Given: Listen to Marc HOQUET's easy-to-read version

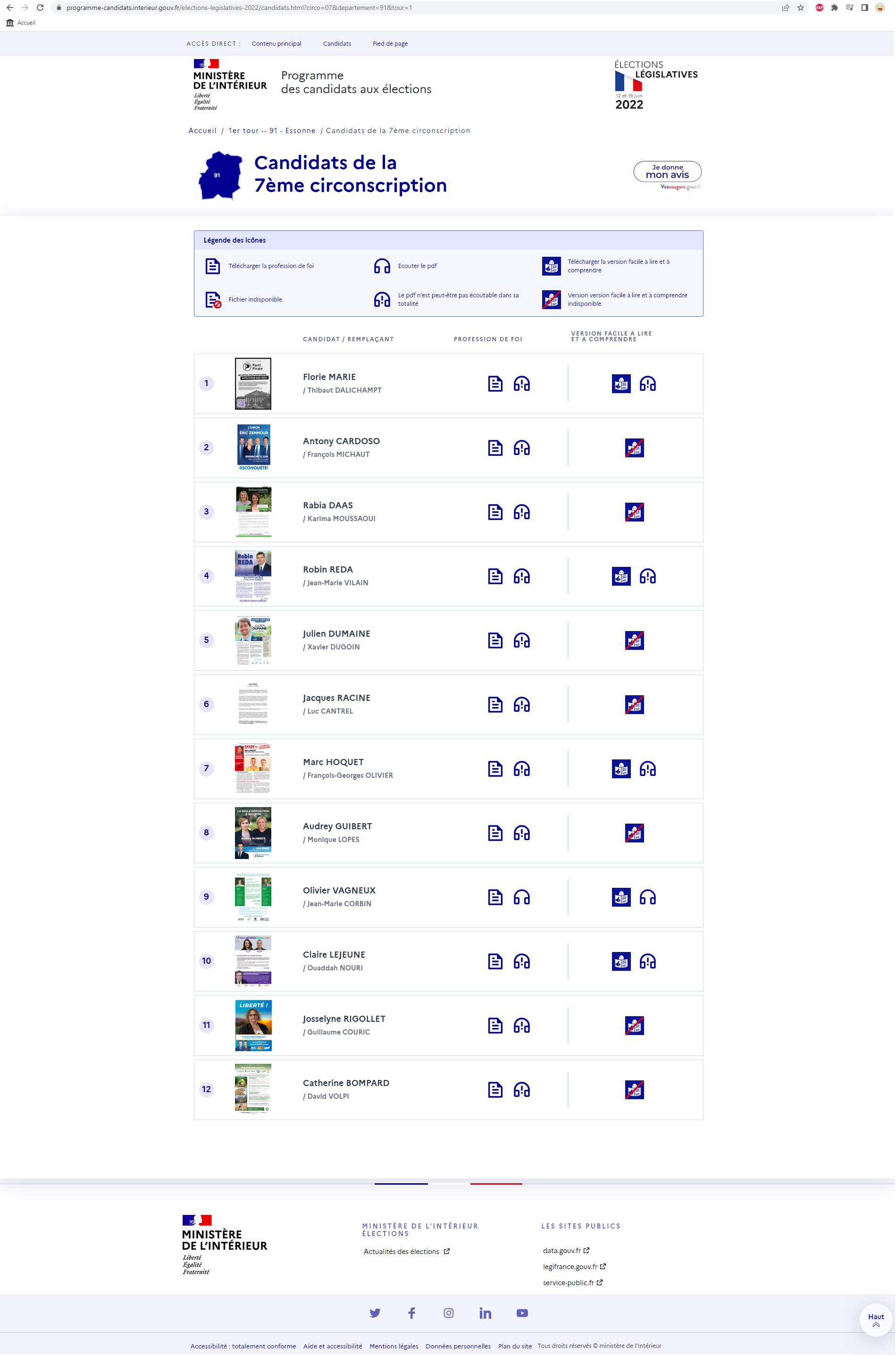Looking at the screenshot, I should (647, 769).
